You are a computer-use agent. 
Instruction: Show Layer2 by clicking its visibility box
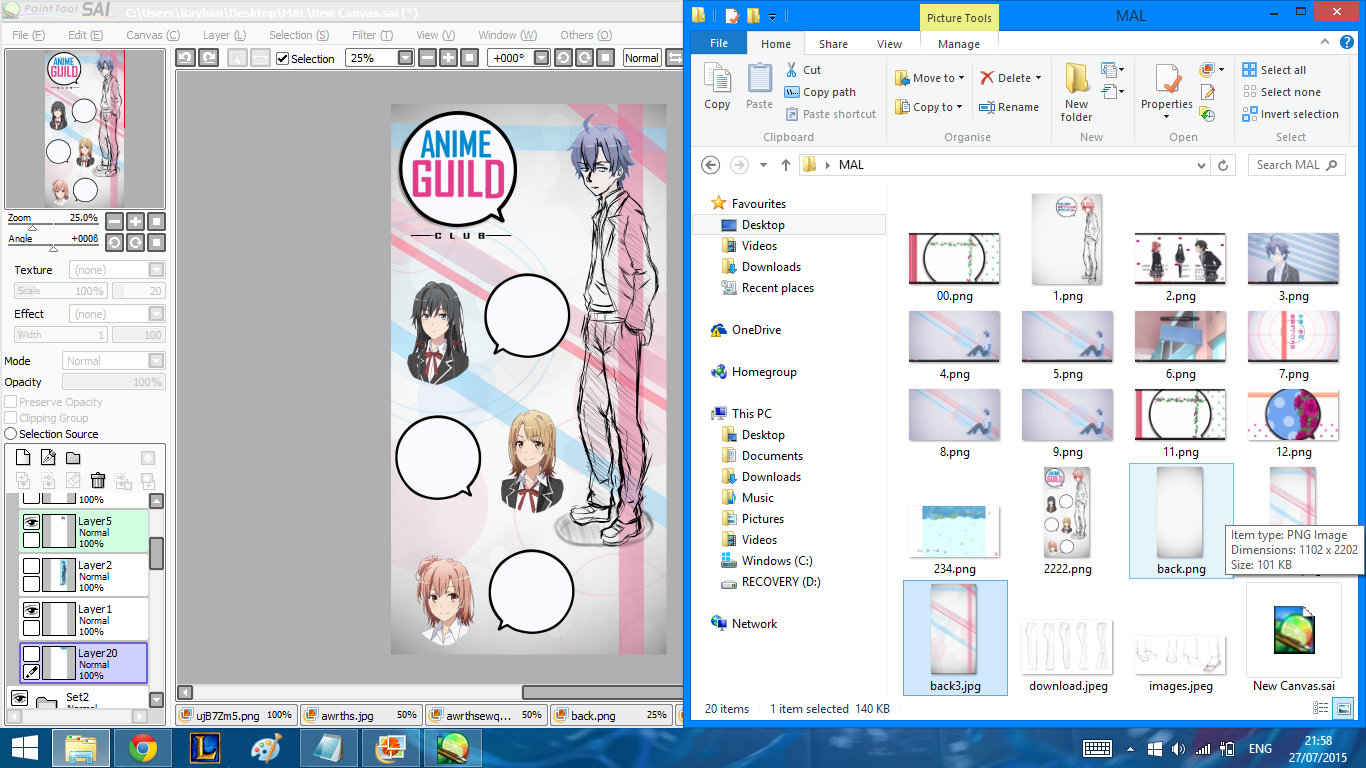coord(32,565)
